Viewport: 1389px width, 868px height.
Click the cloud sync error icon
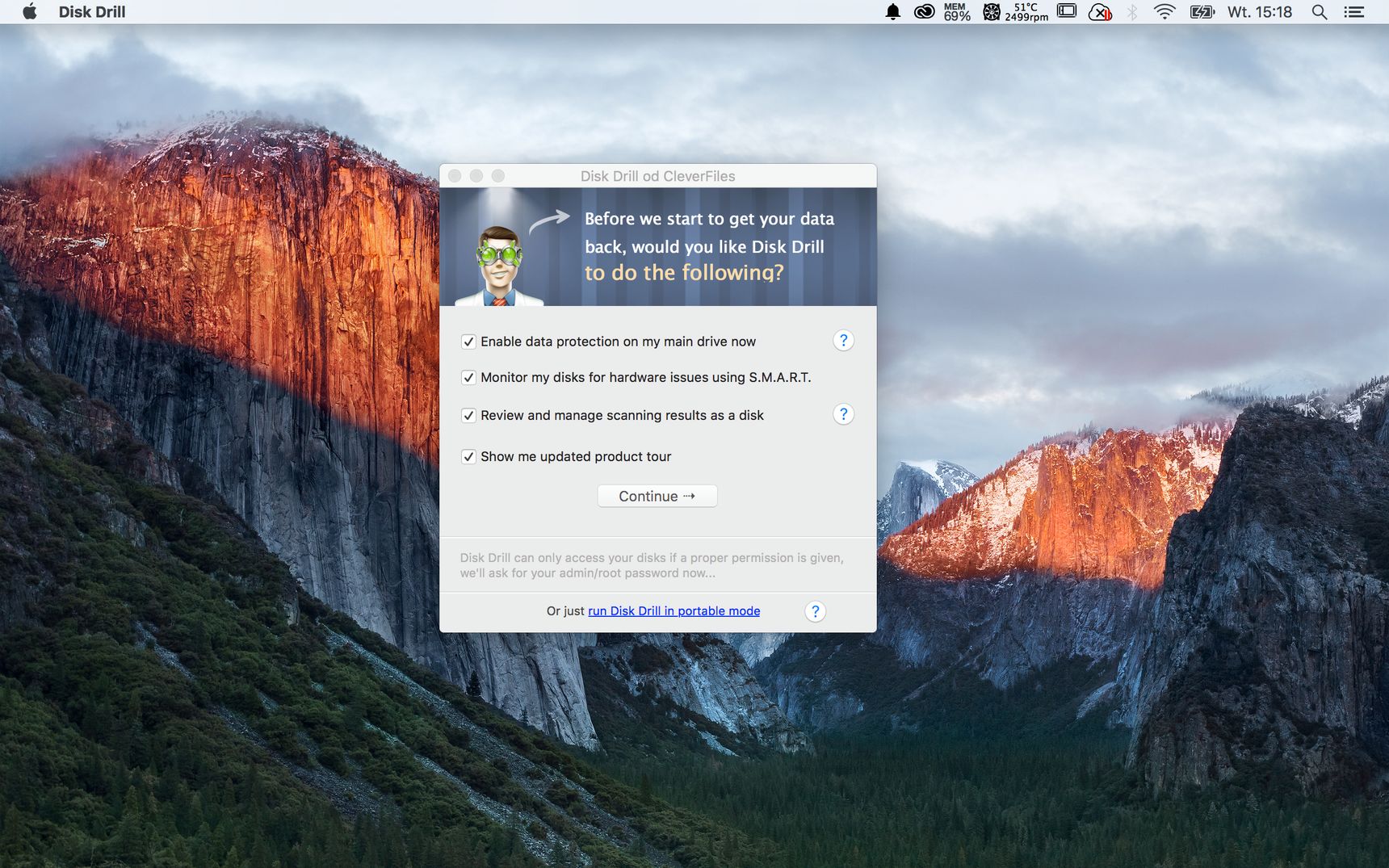pyautogui.click(x=1100, y=11)
